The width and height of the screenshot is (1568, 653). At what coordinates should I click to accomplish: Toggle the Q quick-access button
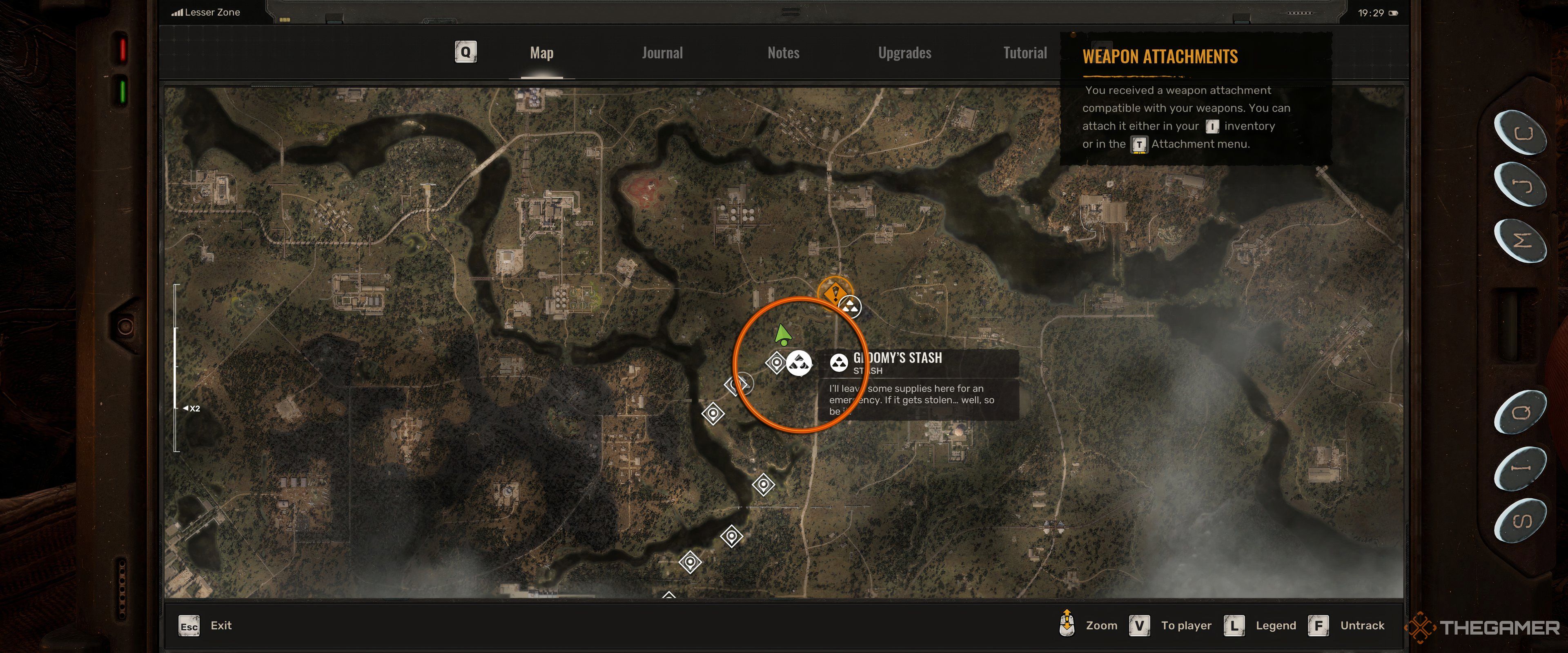pos(465,52)
